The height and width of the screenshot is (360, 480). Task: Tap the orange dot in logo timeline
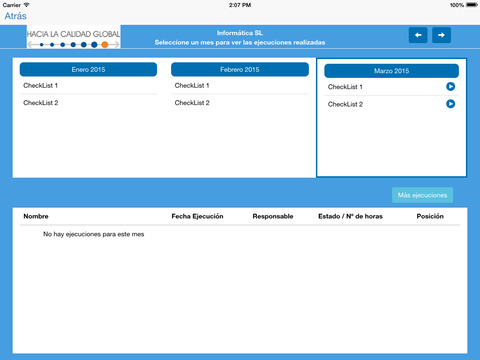coord(105,45)
